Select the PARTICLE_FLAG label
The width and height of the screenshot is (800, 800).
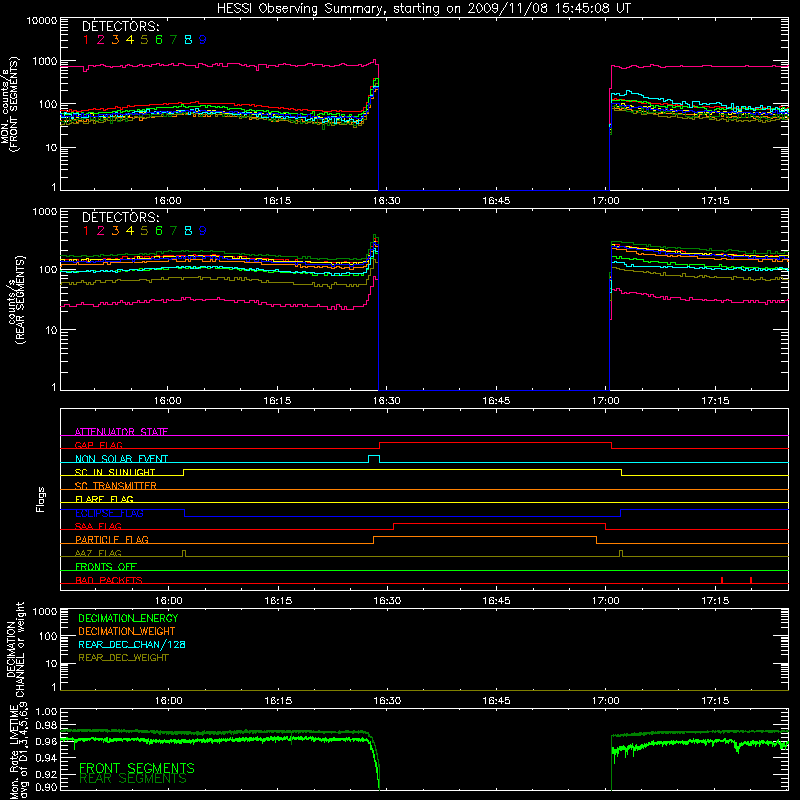tap(112, 539)
